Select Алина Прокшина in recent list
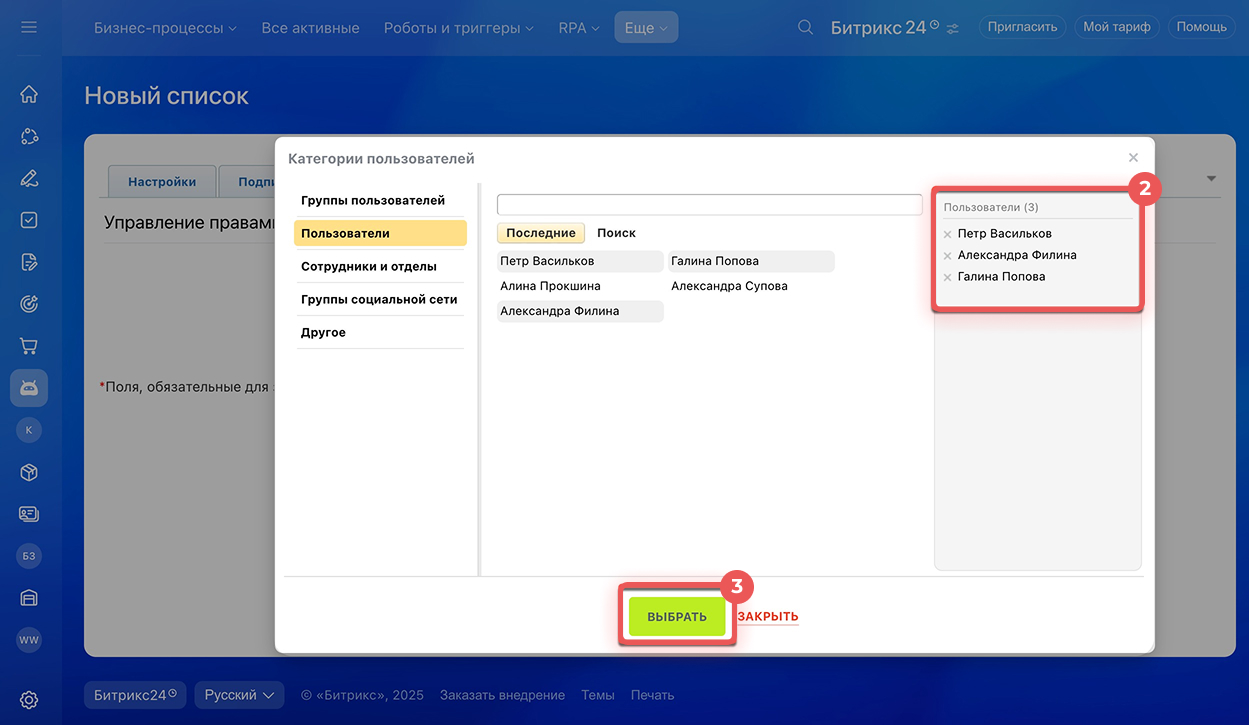Image resolution: width=1249 pixels, height=725 pixels. click(580, 286)
